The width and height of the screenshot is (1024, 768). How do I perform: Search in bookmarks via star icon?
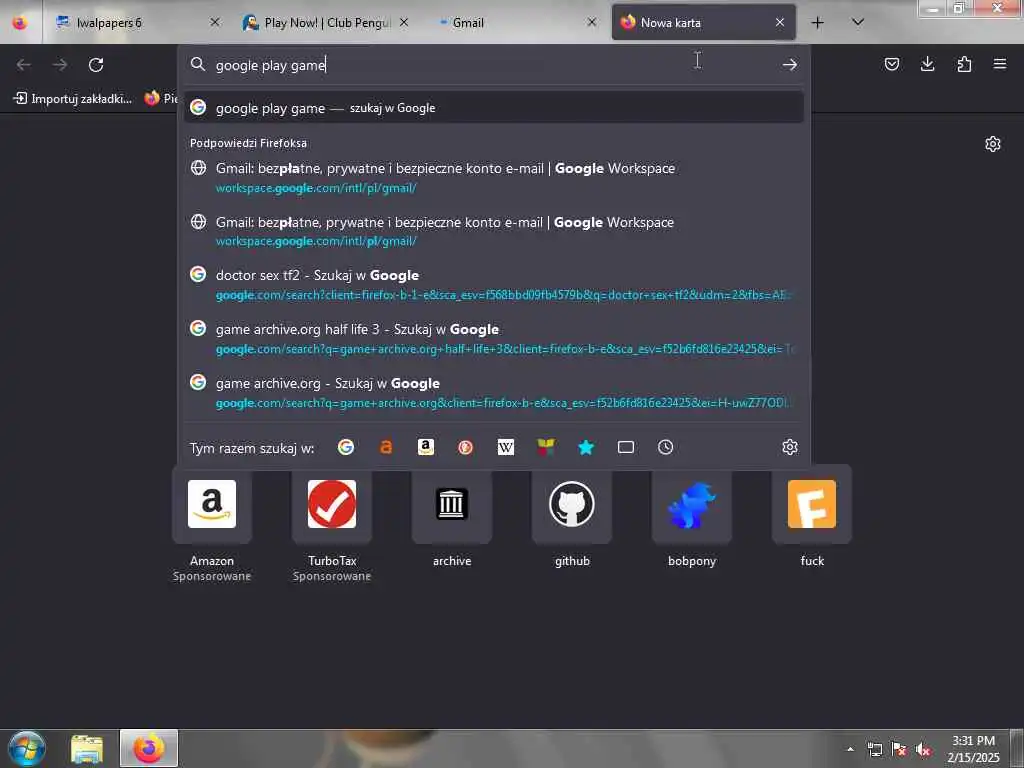[x=586, y=447]
